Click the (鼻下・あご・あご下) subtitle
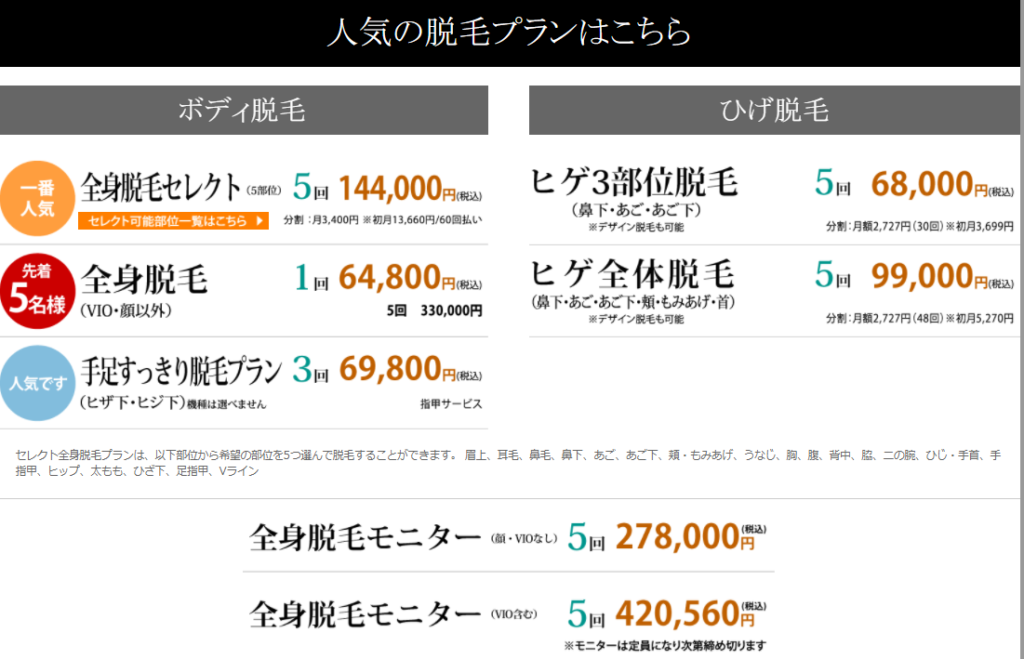 [636, 210]
